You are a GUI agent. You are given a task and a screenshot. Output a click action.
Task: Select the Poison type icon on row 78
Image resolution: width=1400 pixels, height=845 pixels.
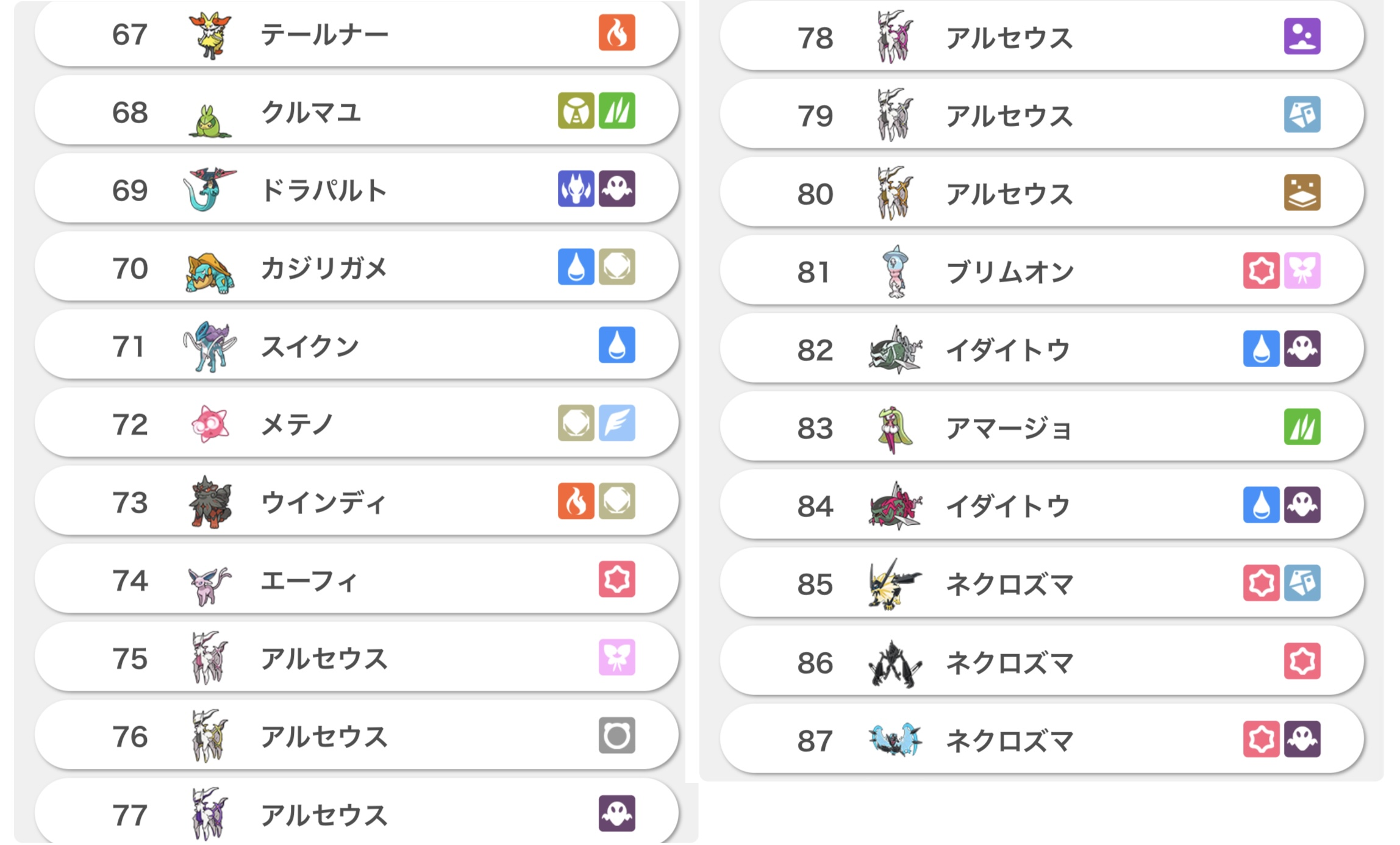pos(1302,36)
